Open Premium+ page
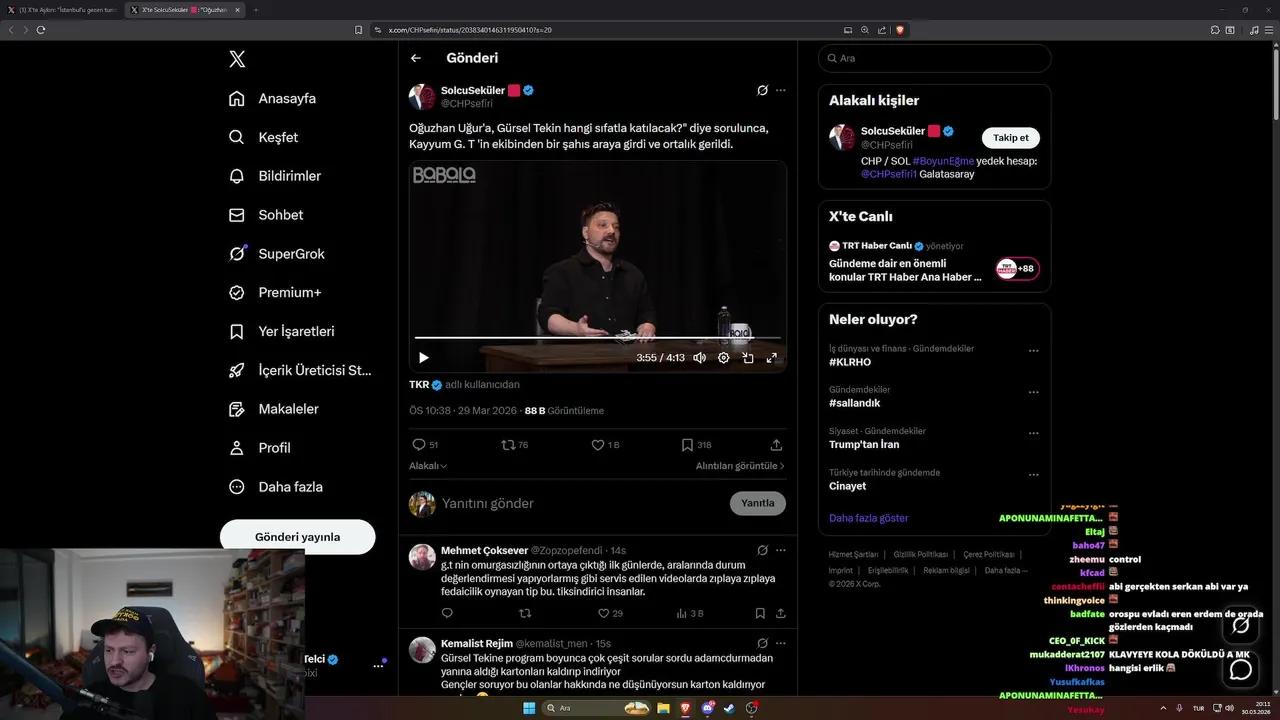1280x720 pixels. (x=274, y=293)
